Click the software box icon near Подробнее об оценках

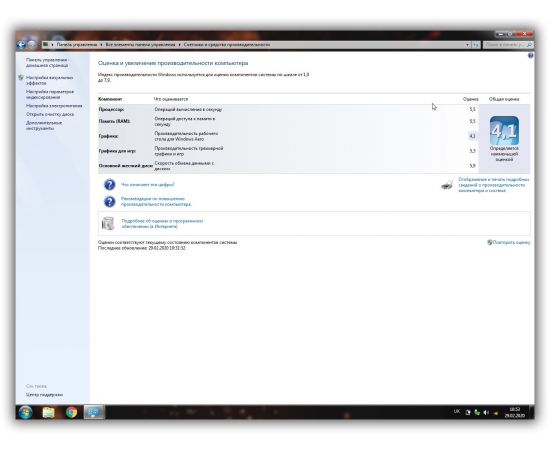[108, 223]
